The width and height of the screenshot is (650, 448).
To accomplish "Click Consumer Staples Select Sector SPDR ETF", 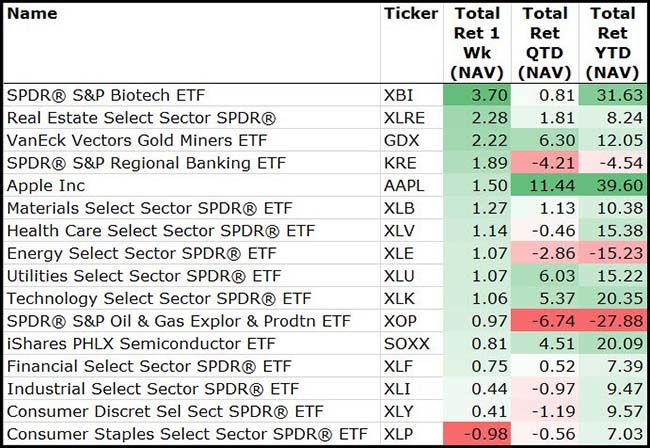I will tap(186, 435).
